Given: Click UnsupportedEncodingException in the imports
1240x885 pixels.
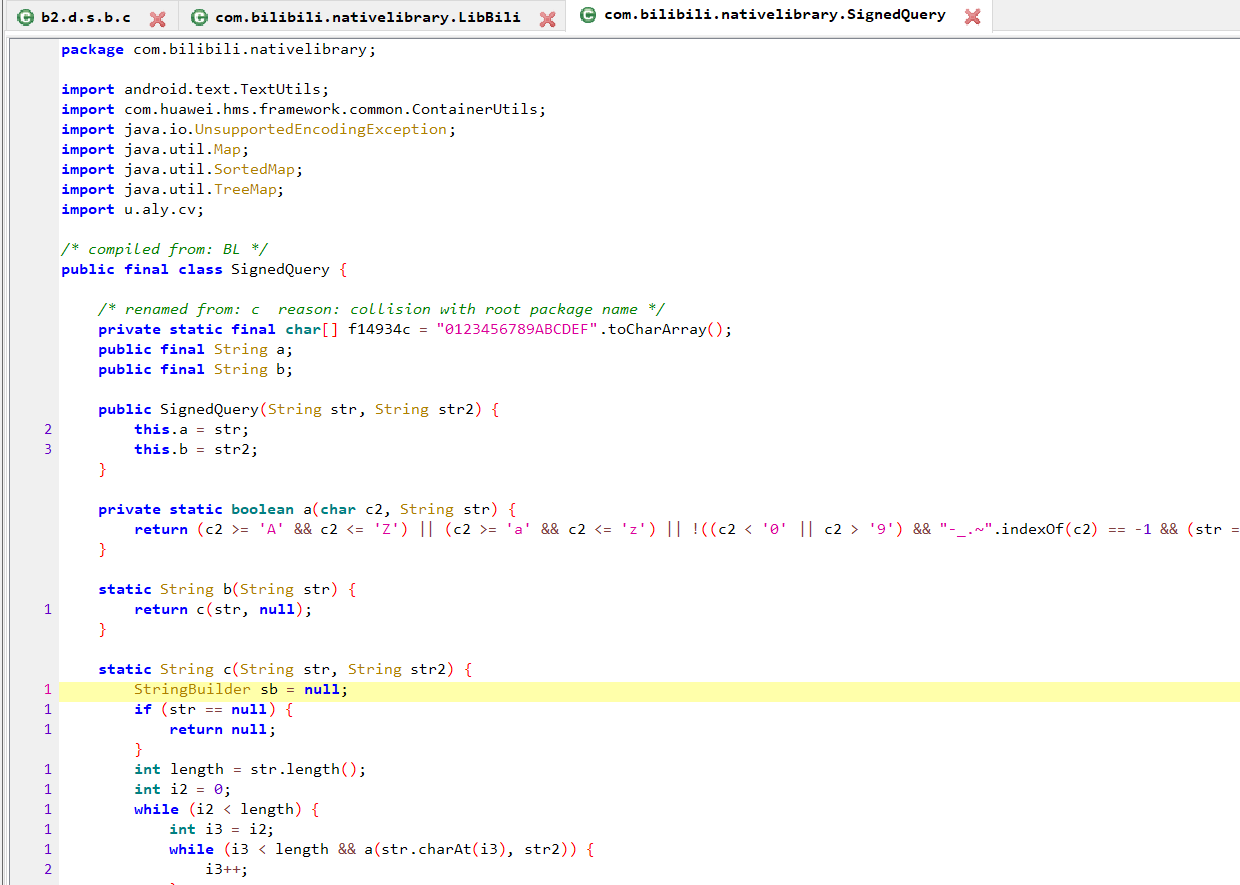Looking at the screenshot, I should (321, 129).
